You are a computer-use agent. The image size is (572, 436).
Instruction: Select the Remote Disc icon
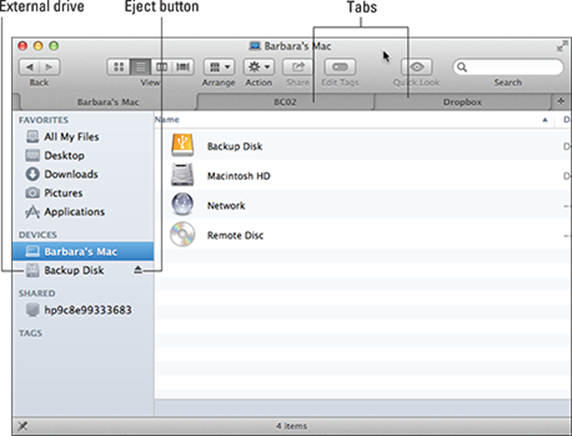click(182, 234)
